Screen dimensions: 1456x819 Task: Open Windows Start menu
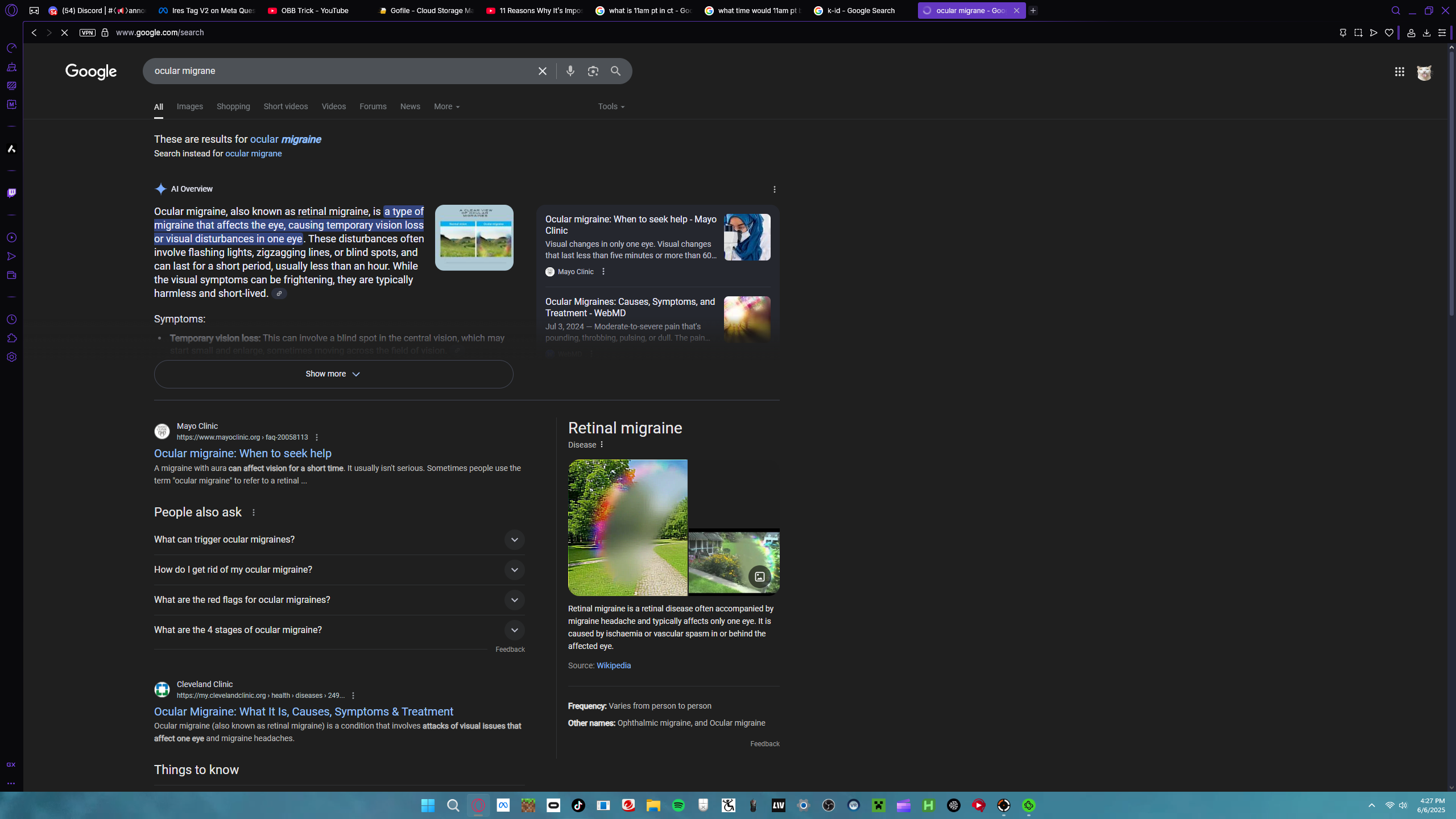428,805
